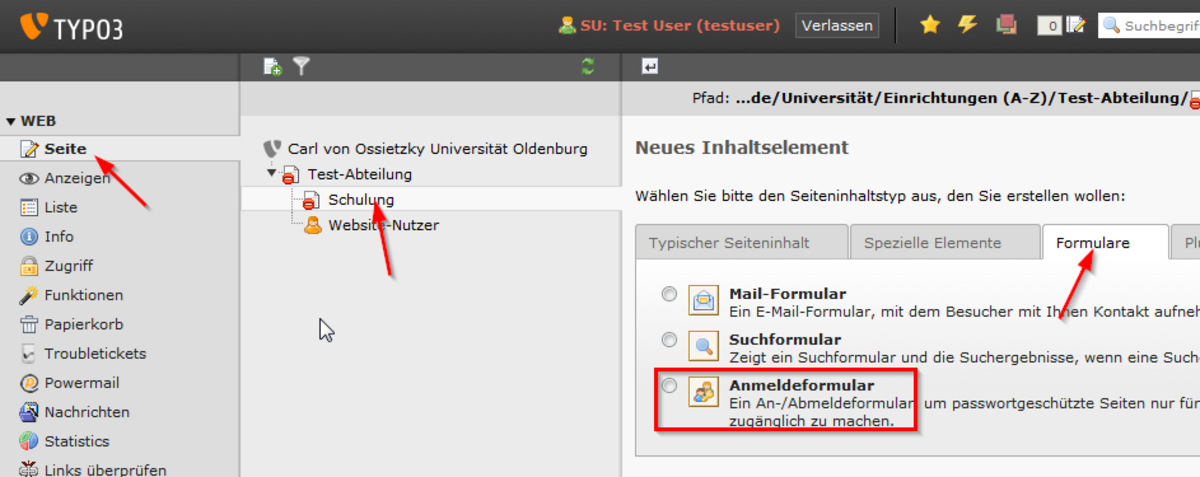Screen dimensions: 1200x477
Task: Click the bookmarks star icon
Action: tap(930, 25)
